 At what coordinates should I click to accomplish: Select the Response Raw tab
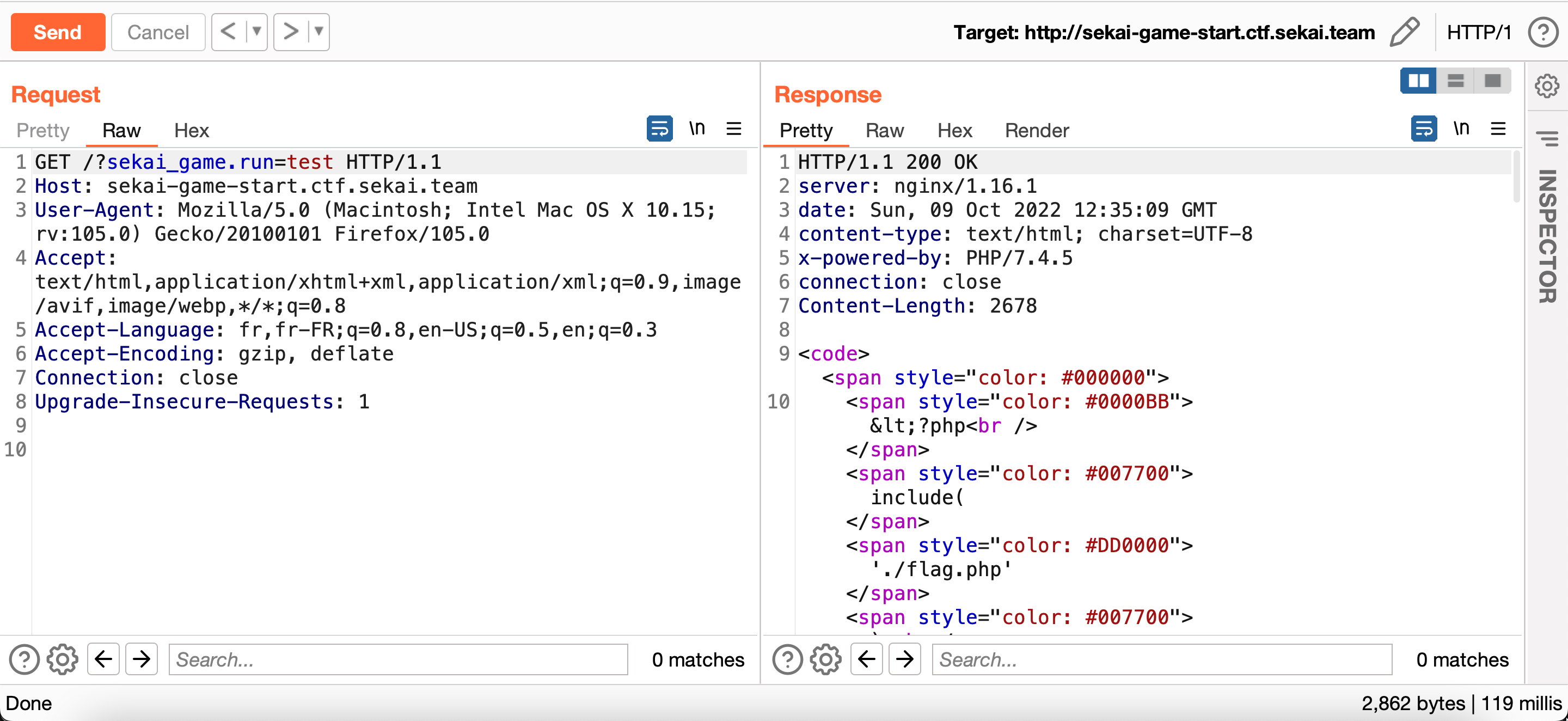click(884, 130)
